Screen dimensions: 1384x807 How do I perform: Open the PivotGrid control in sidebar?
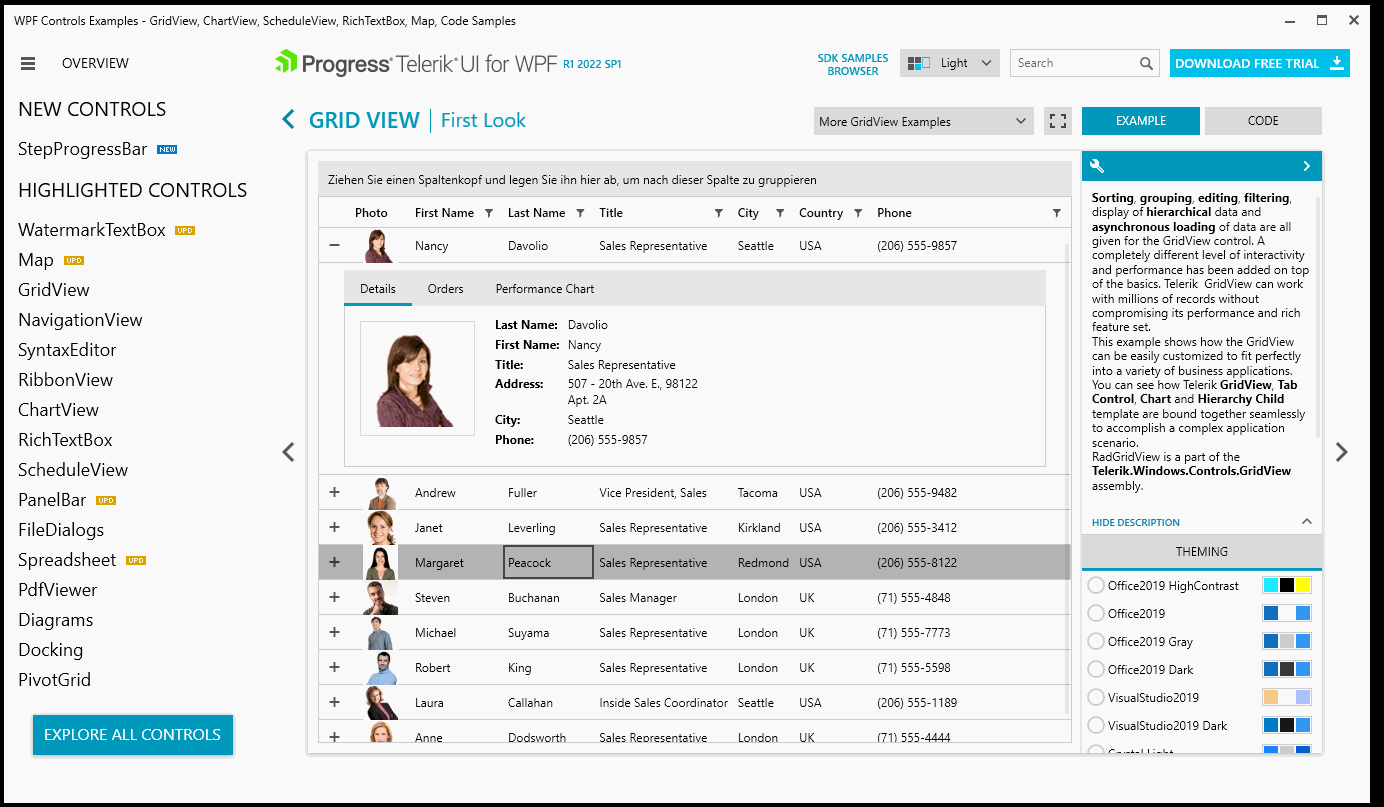click(54, 680)
